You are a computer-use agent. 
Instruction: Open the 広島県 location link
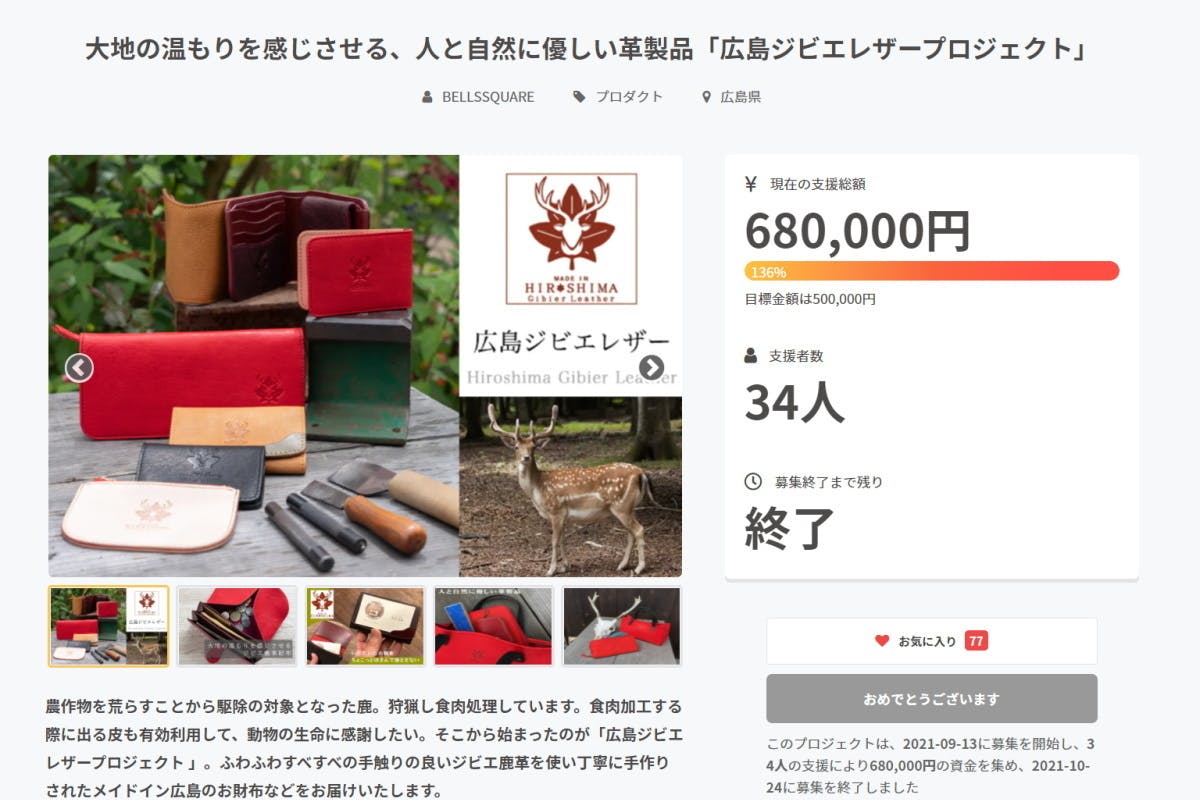741,97
